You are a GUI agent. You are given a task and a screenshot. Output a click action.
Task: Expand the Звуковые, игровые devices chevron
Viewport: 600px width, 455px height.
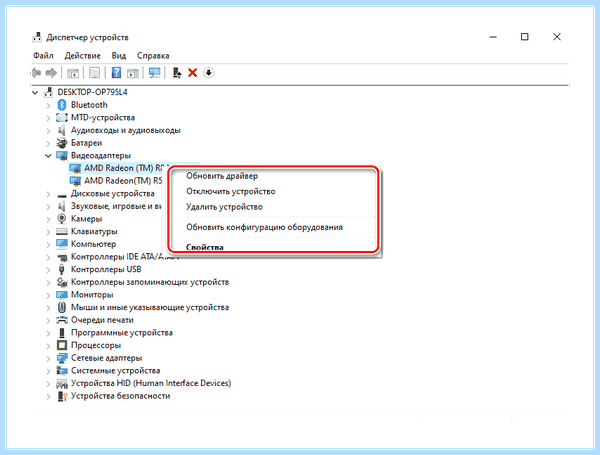(x=48, y=206)
